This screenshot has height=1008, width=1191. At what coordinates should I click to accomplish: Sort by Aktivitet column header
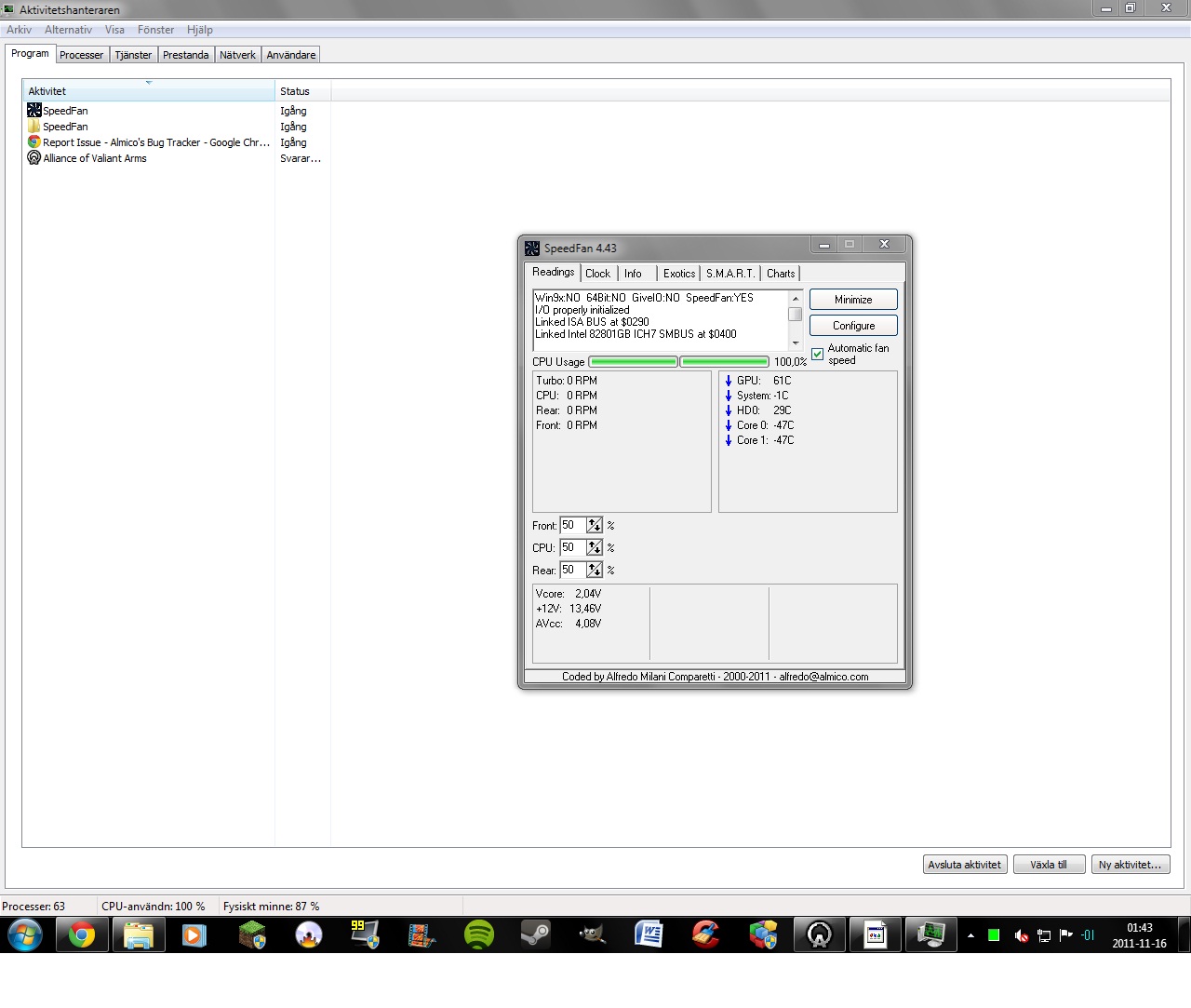(x=149, y=90)
